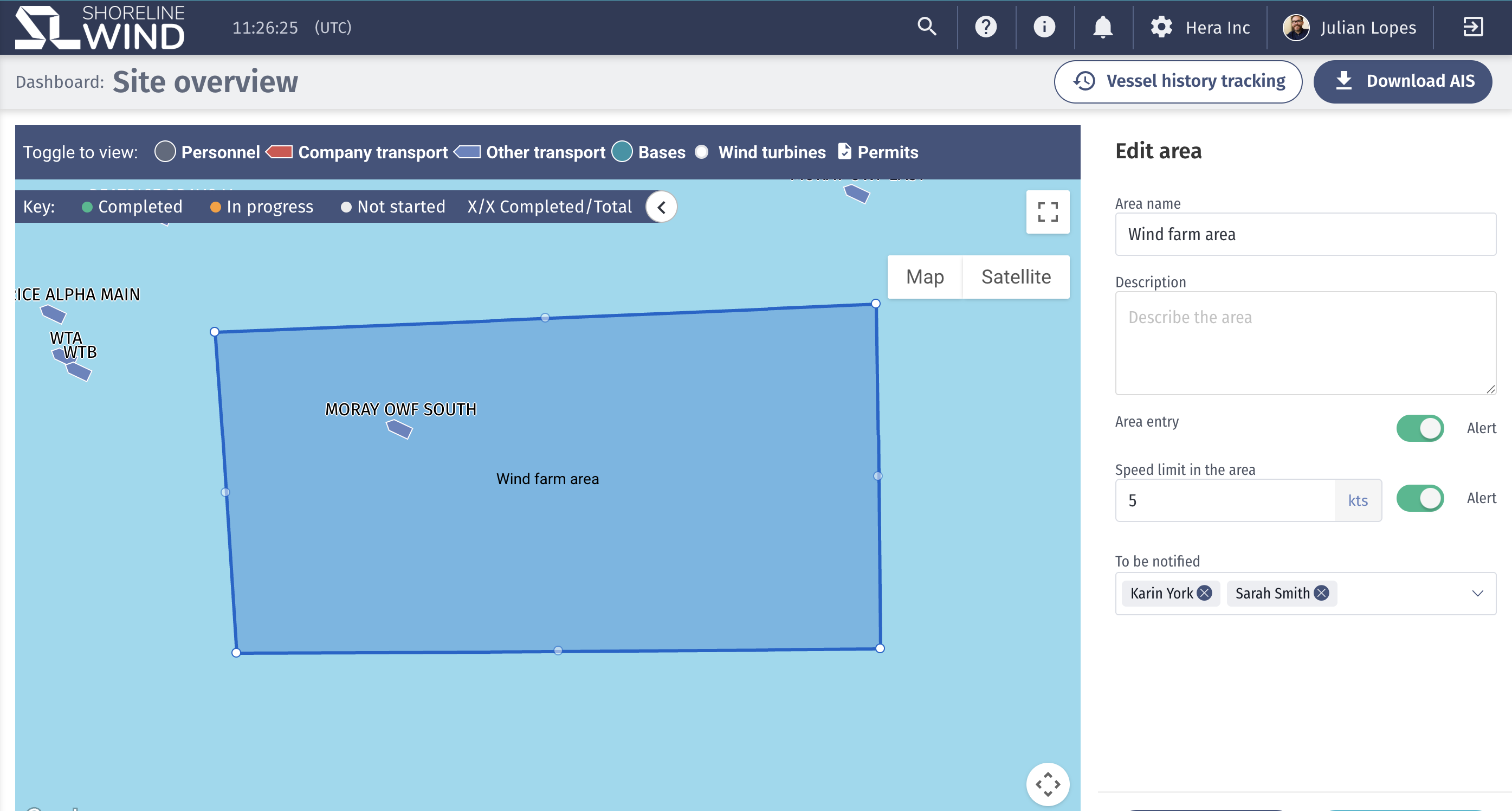Turn off the speed limit alert toggle

coord(1419,499)
